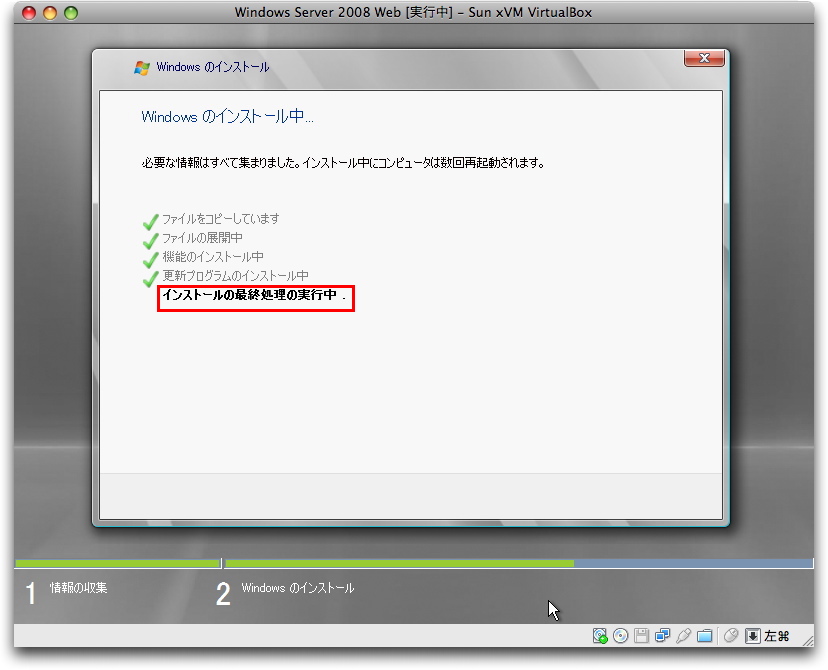This screenshot has height=670, width=828.
Task: Click the sentence starting 必要な情報はすべて集まりました
Action: [343, 163]
